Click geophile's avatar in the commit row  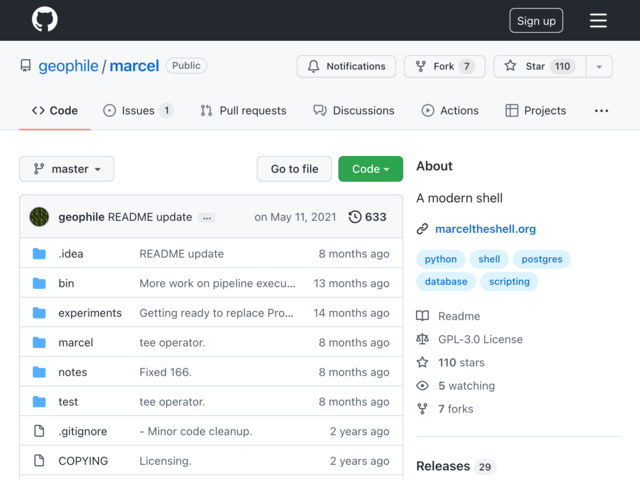(x=39, y=217)
